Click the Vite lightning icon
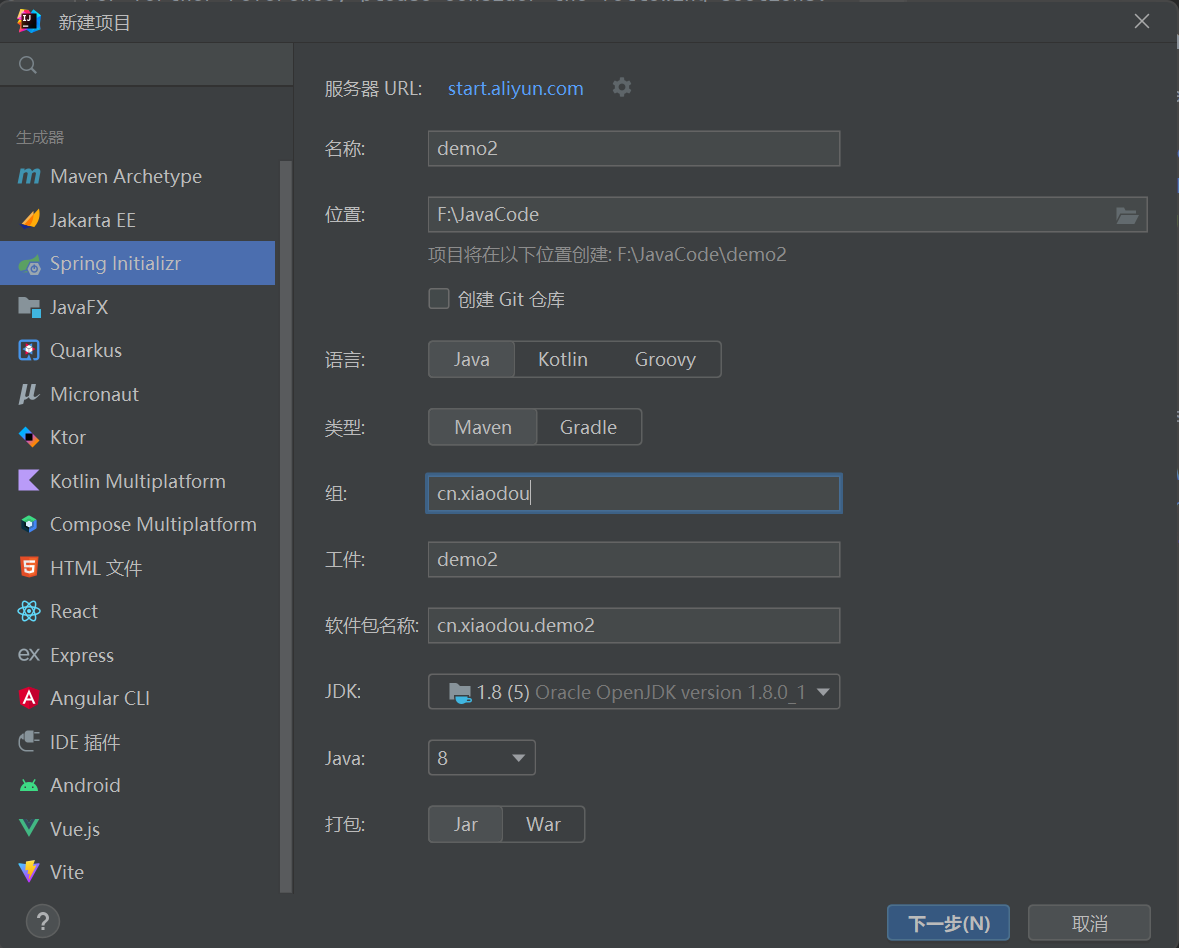The image size is (1179, 948). pos(29,871)
